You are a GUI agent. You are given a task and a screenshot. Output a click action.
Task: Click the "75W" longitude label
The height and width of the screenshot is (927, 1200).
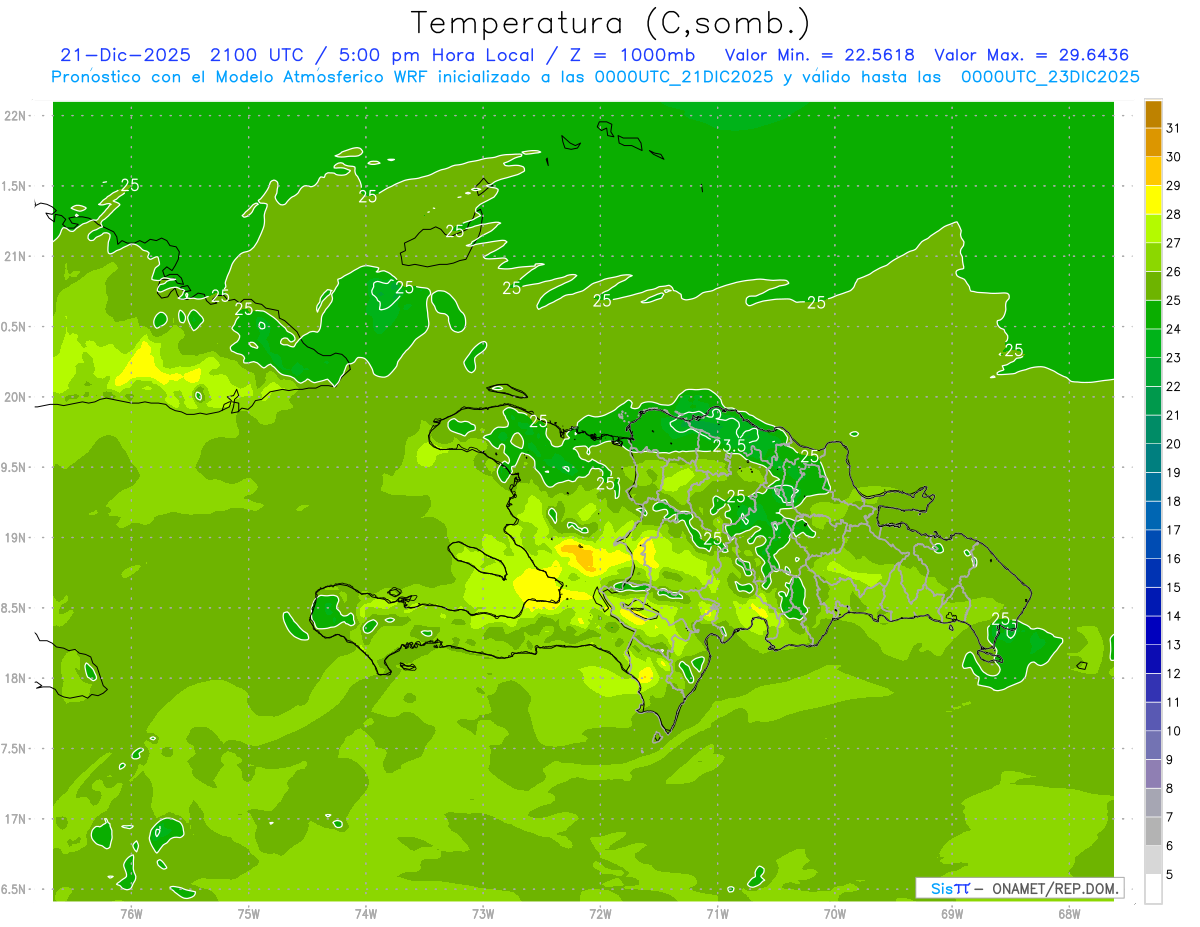[x=249, y=914]
